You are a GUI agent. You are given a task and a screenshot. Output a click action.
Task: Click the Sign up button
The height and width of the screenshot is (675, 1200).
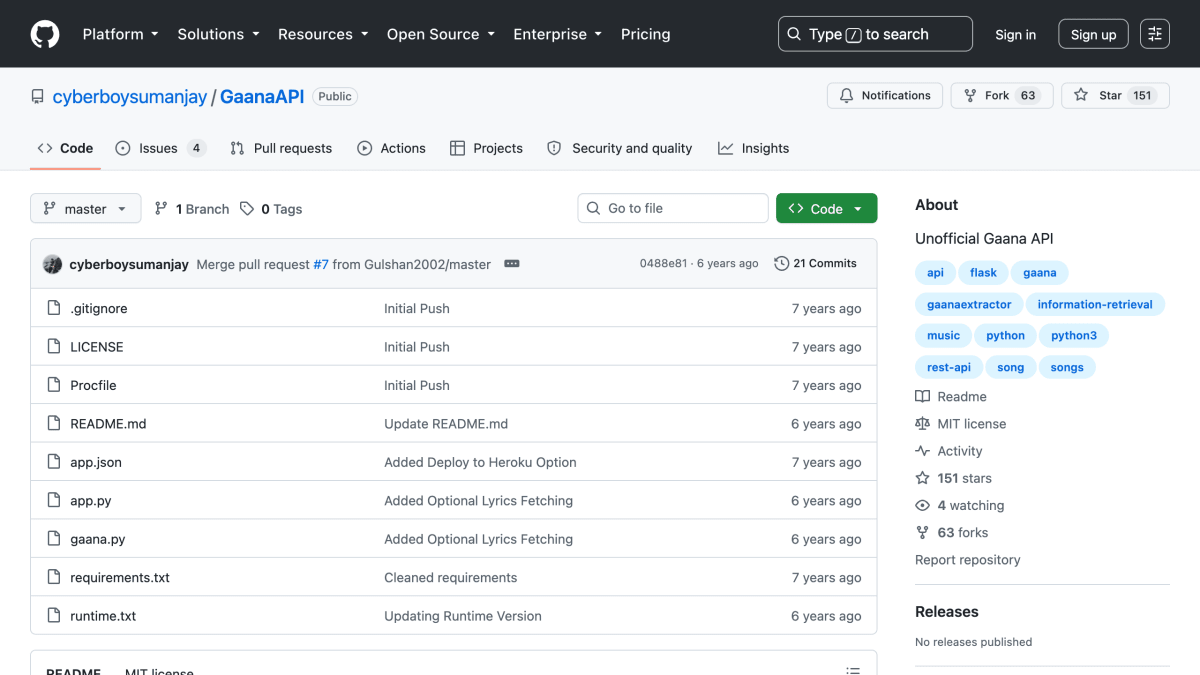[x=1093, y=34]
